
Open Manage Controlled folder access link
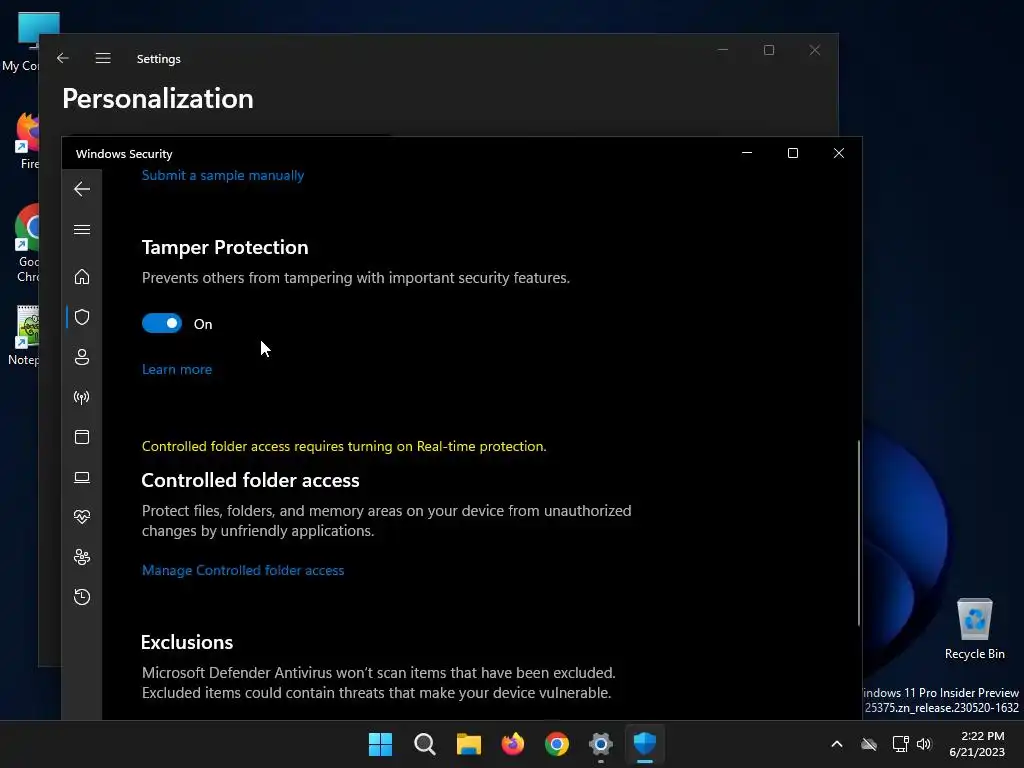(243, 570)
